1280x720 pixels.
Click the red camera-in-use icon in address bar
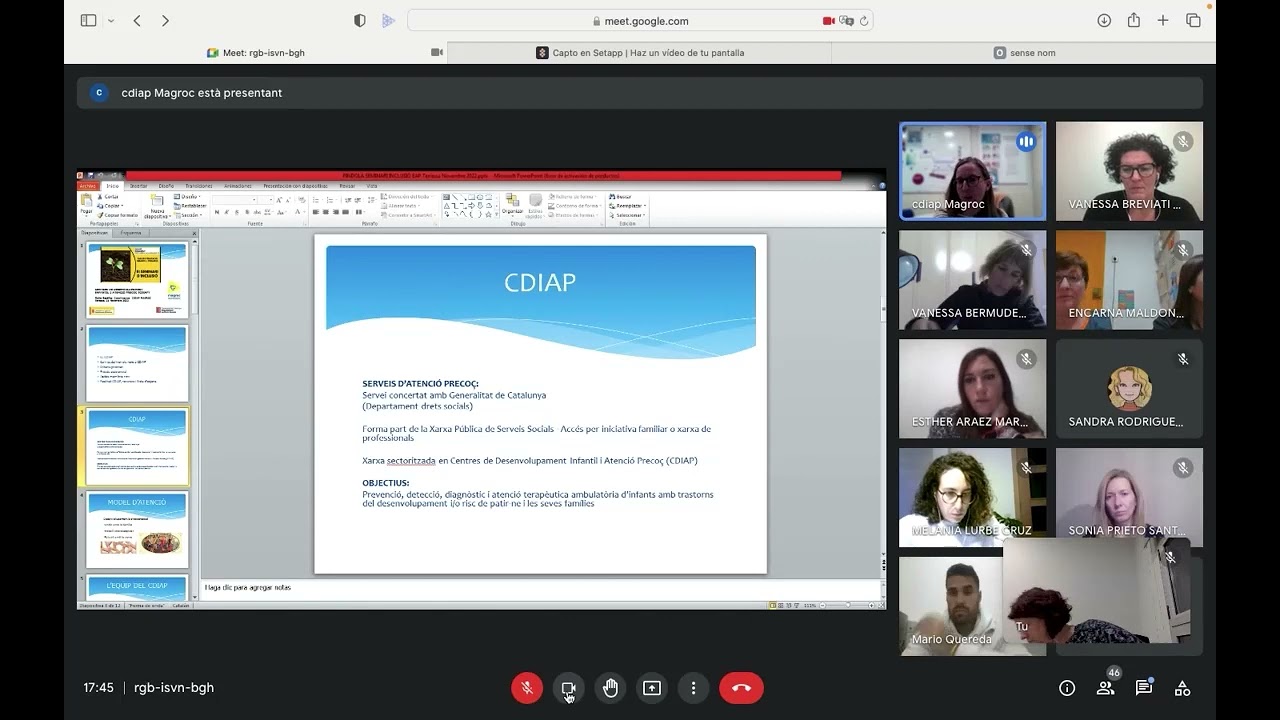[828, 20]
